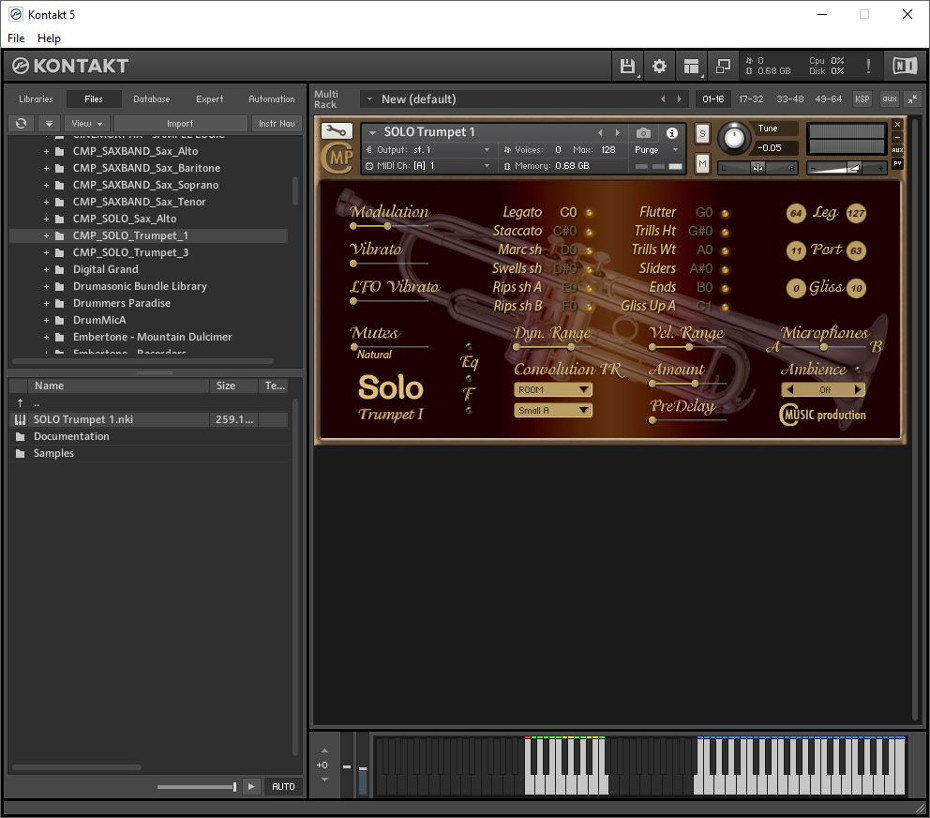Click the save/load disk icon in Kontakt header
930x818 pixels.
click(x=627, y=66)
